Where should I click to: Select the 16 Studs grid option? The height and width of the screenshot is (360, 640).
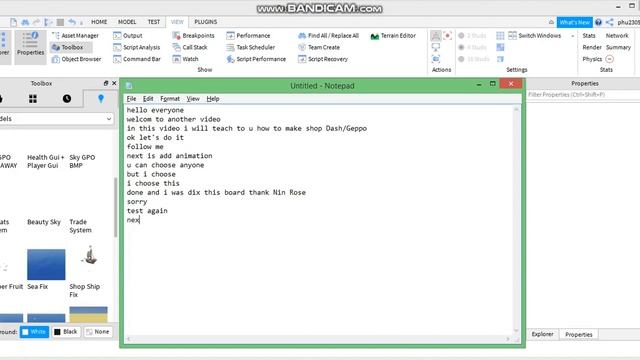pyautogui.click(x=473, y=59)
